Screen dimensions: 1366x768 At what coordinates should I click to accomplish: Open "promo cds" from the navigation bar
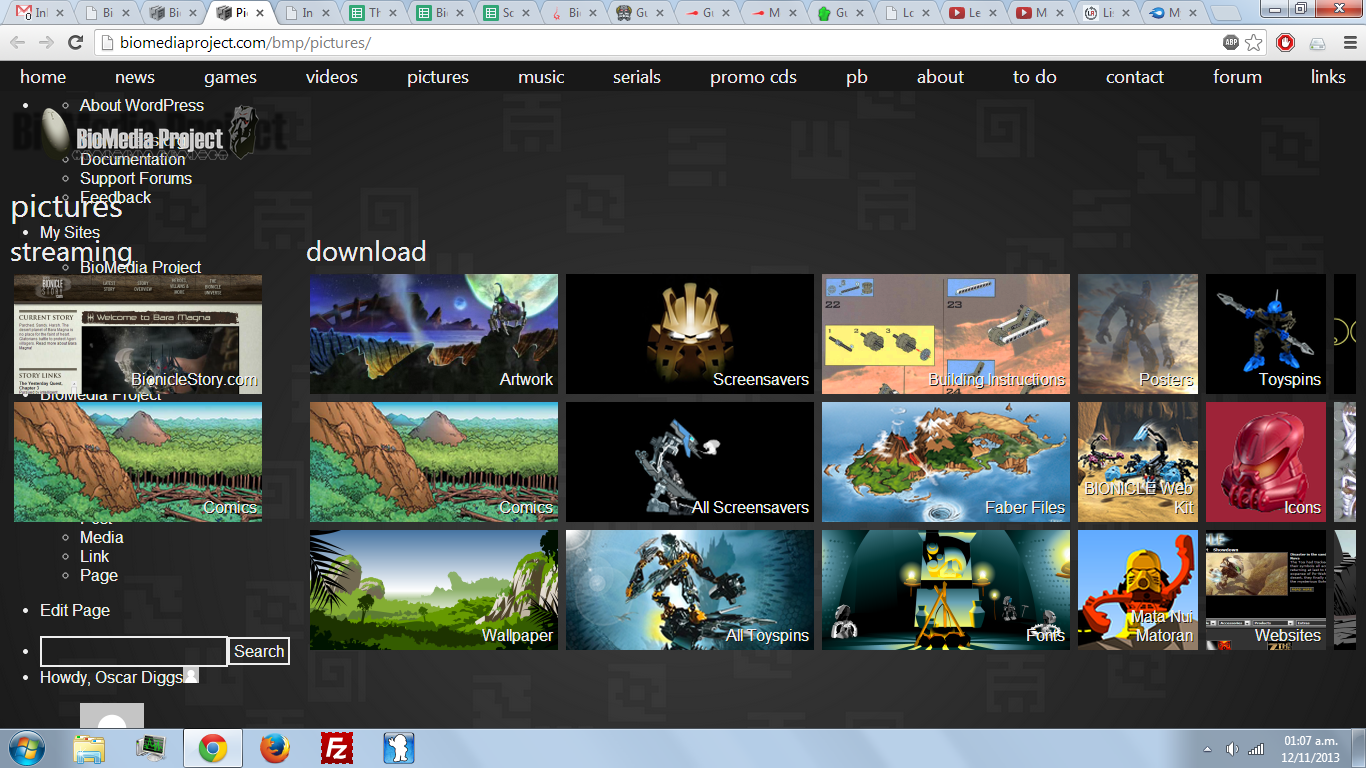click(x=752, y=76)
